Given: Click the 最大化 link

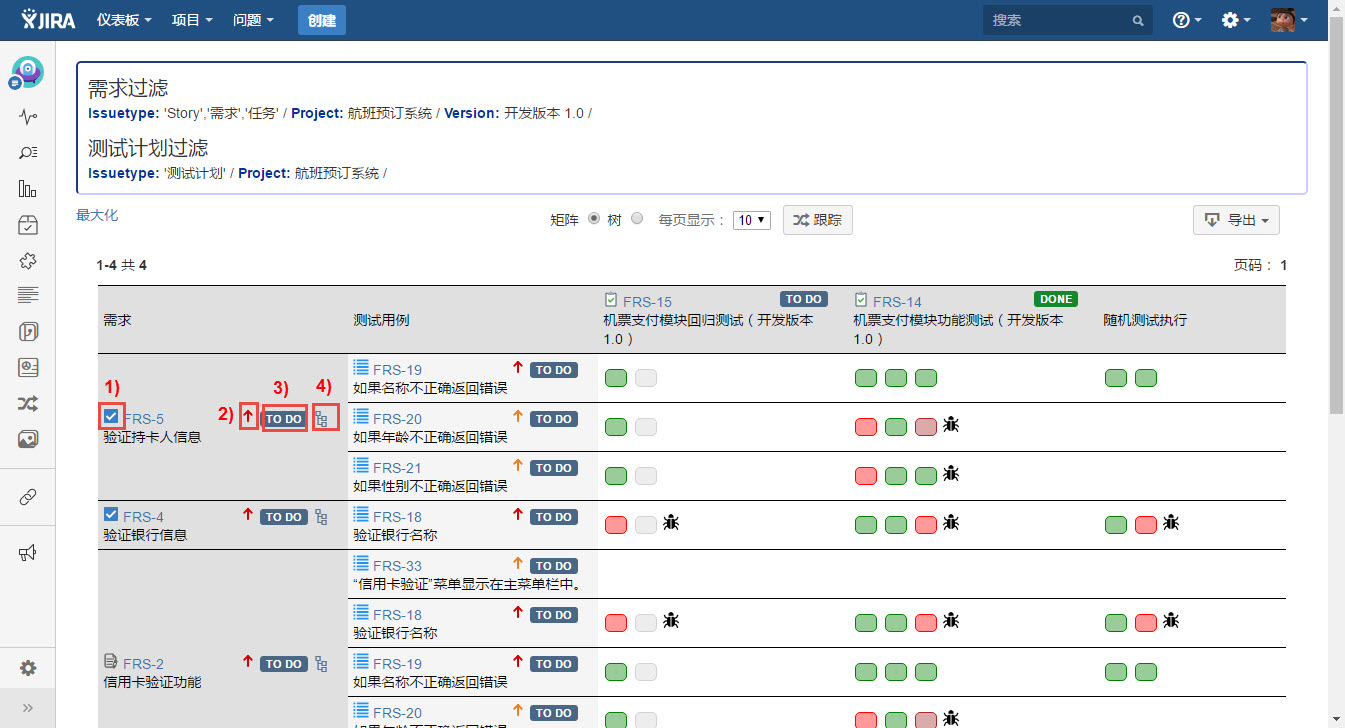Looking at the screenshot, I should coord(97,215).
